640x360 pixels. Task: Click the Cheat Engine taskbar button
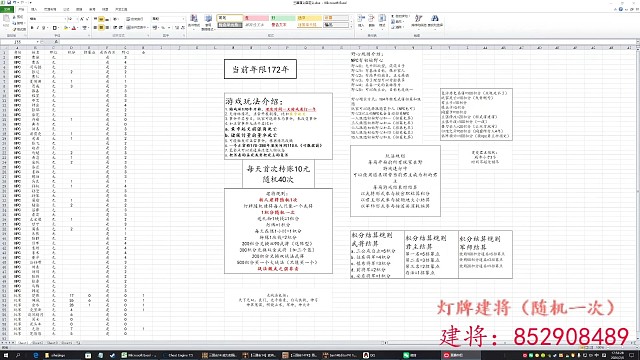(178, 356)
